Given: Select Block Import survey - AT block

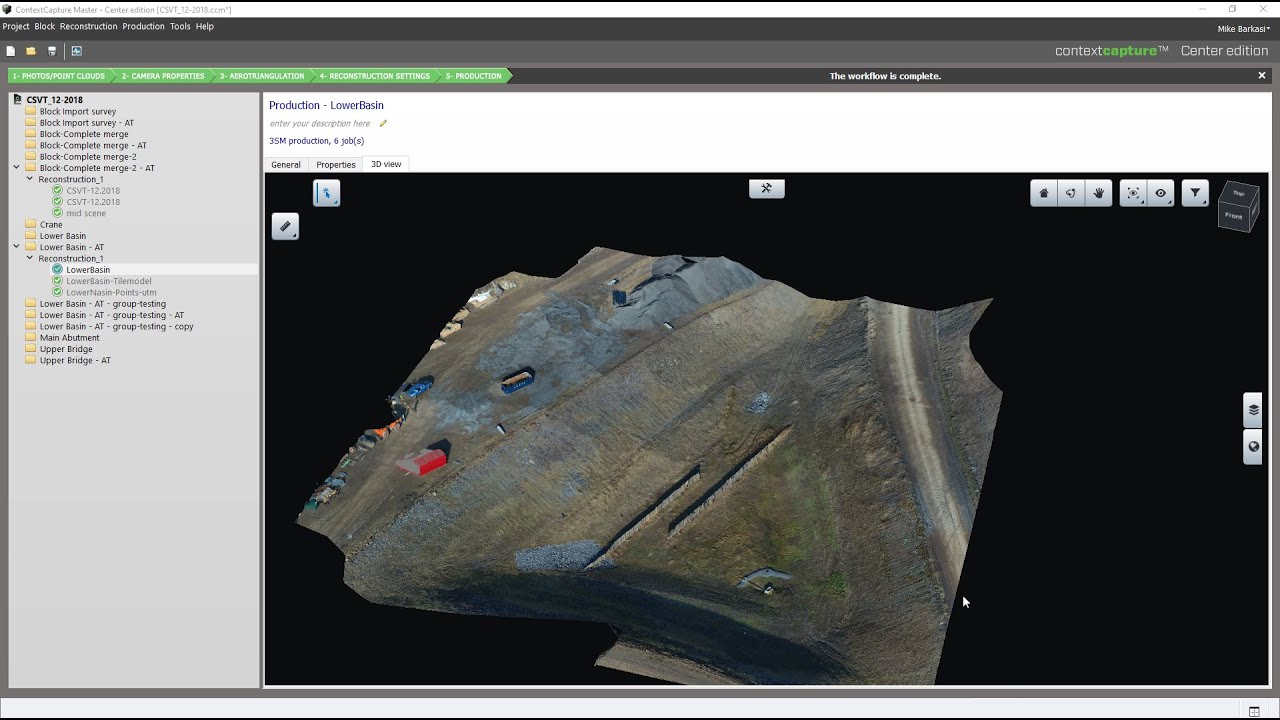Looking at the screenshot, I should pos(87,123).
